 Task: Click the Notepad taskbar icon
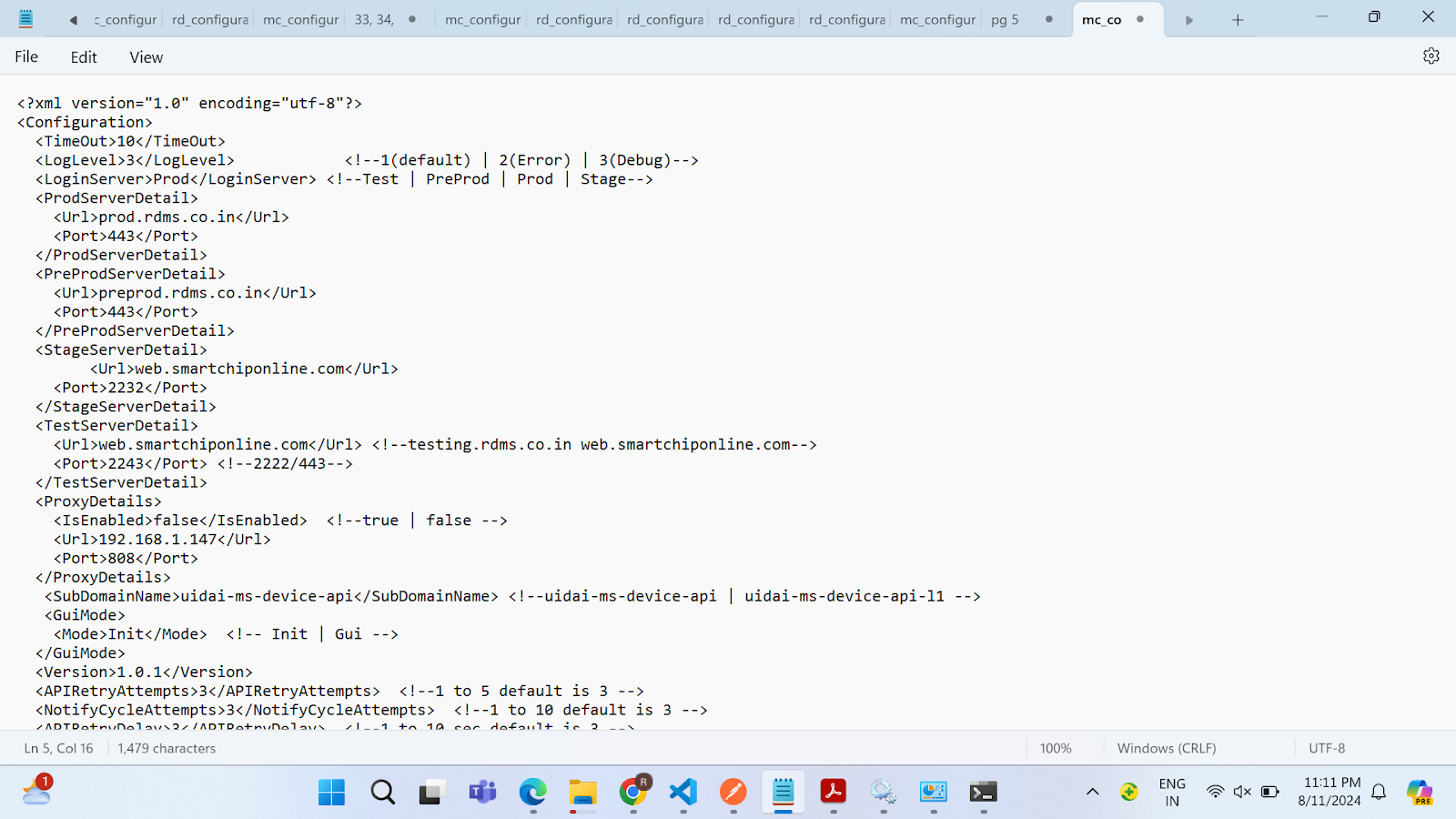click(x=784, y=793)
